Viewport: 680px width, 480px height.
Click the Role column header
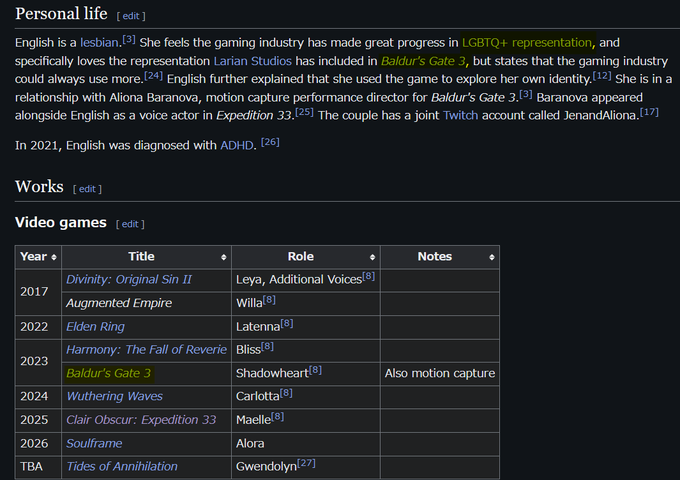[306, 257]
